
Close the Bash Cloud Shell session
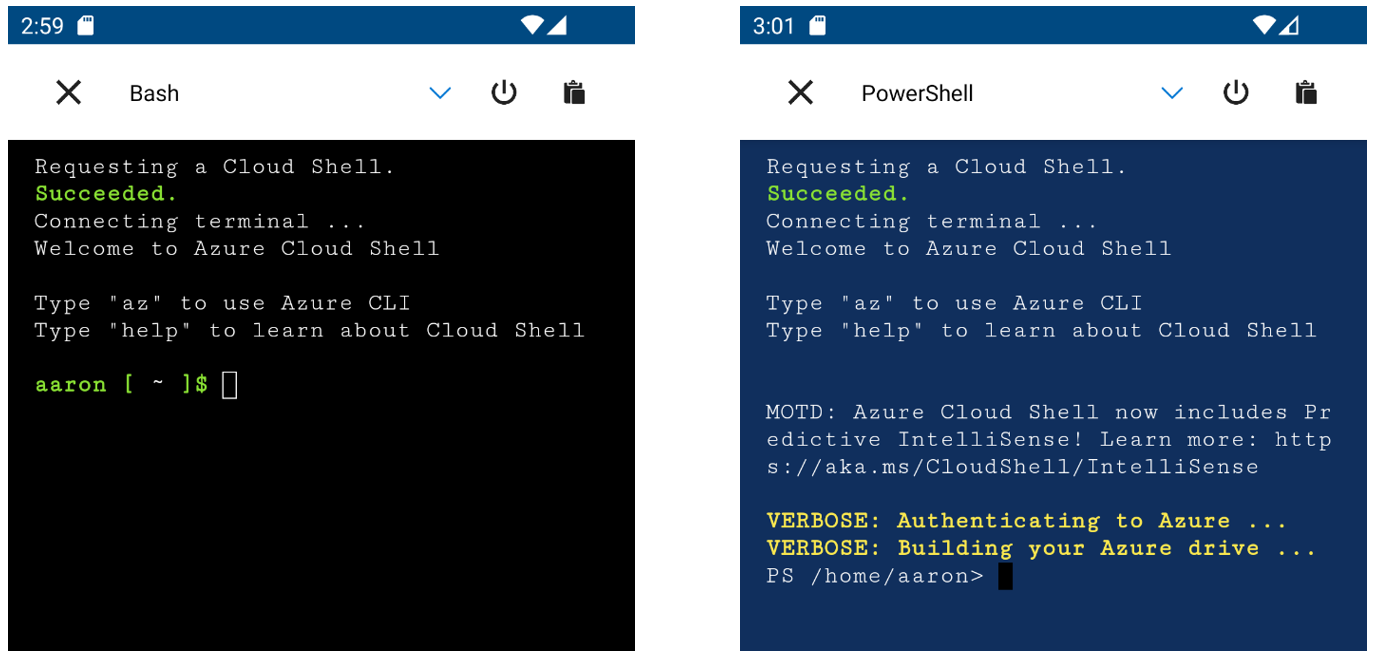(x=68, y=92)
